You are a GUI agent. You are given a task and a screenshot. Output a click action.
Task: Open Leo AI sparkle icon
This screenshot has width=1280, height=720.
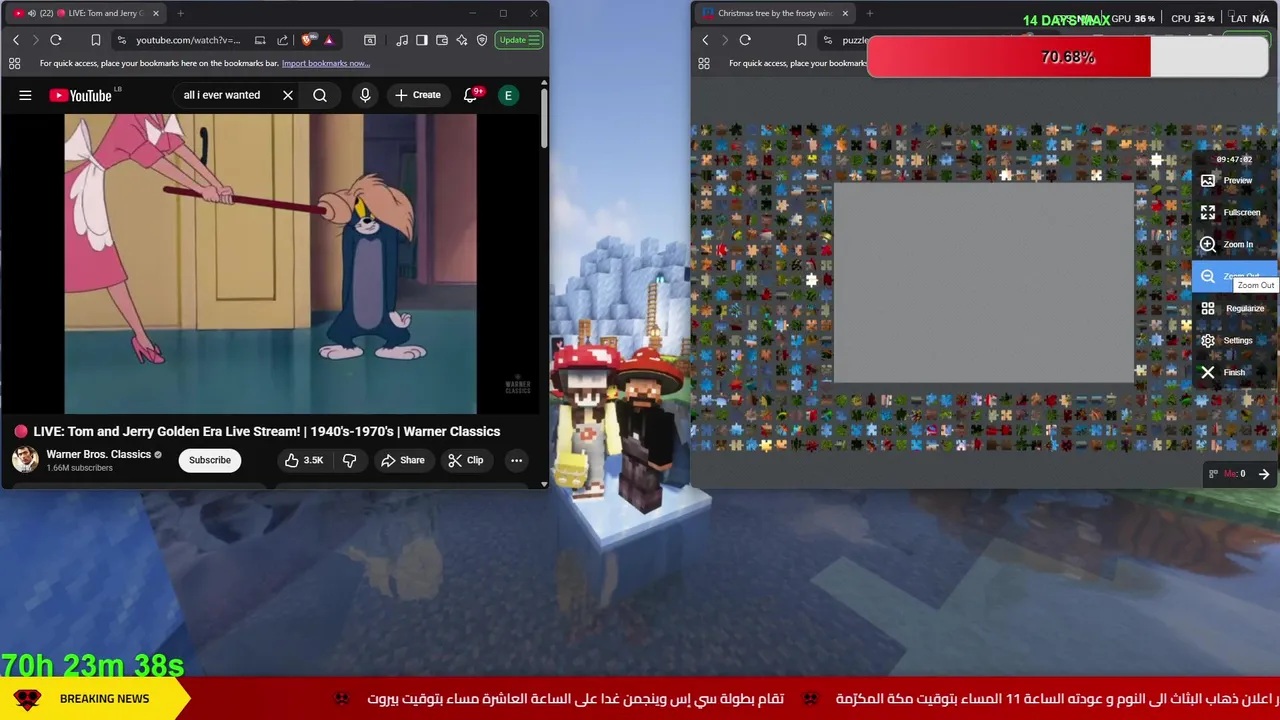[462, 40]
